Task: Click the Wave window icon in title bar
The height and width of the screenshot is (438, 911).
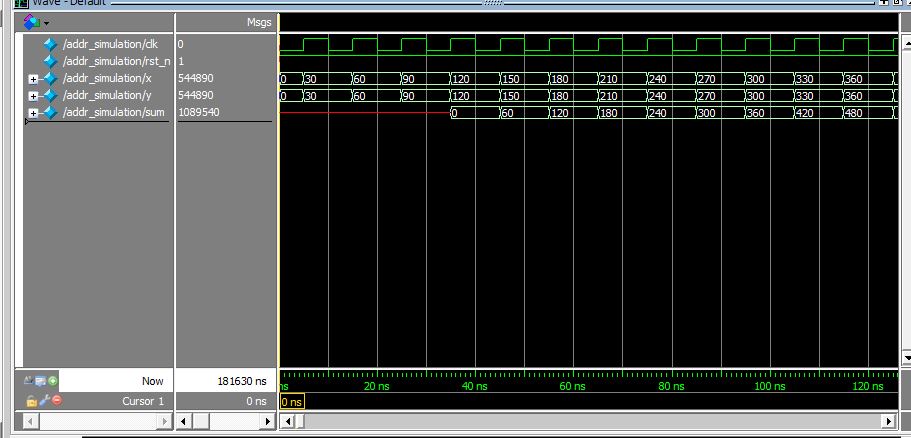Action: [x=21, y=2]
